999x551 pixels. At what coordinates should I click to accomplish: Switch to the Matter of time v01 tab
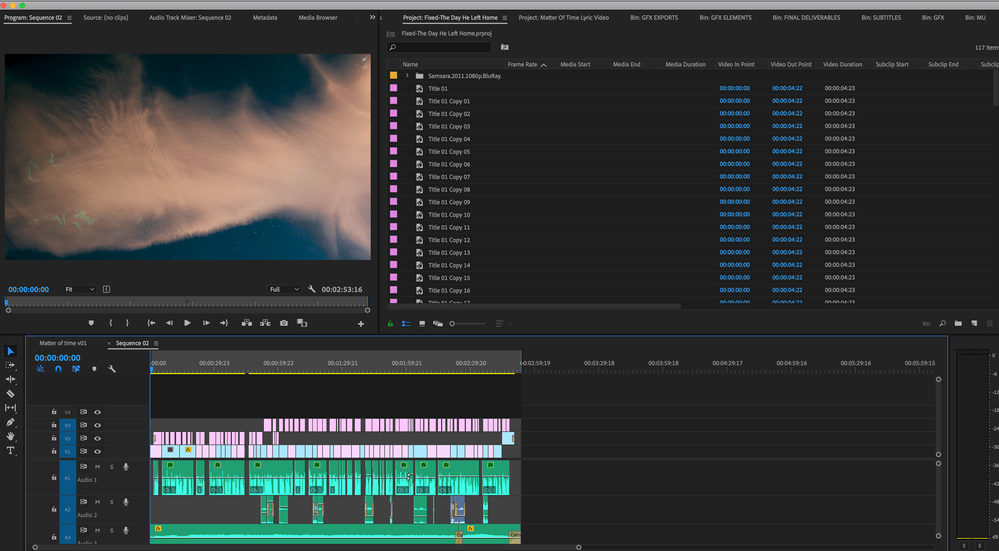pos(63,343)
